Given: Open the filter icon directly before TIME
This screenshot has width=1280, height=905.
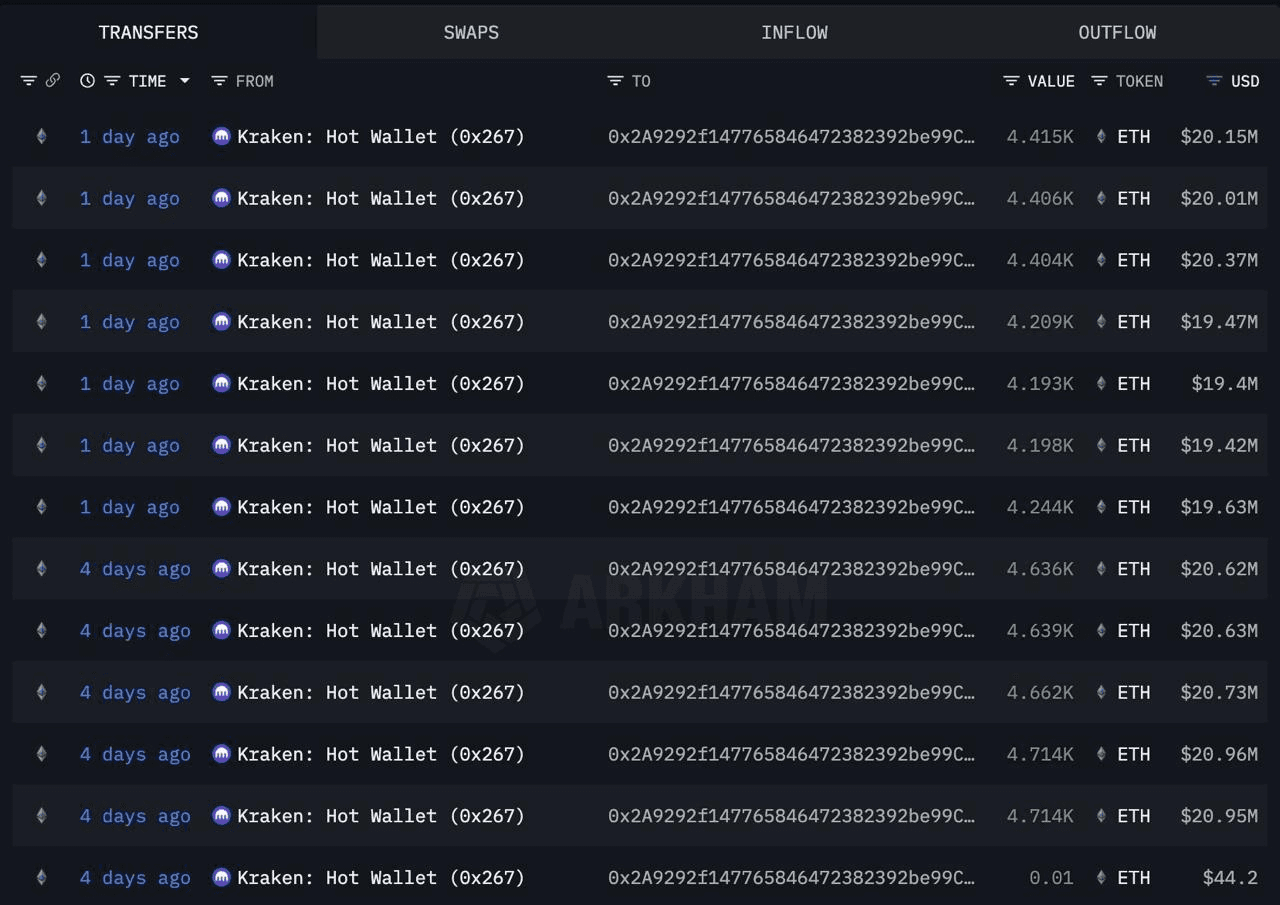Looking at the screenshot, I should (x=112, y=81).
